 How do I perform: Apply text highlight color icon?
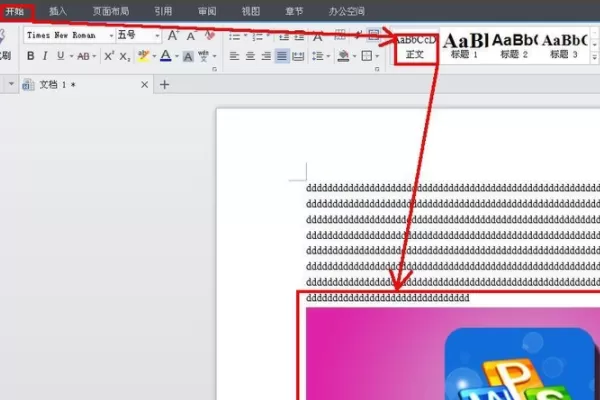143,56
